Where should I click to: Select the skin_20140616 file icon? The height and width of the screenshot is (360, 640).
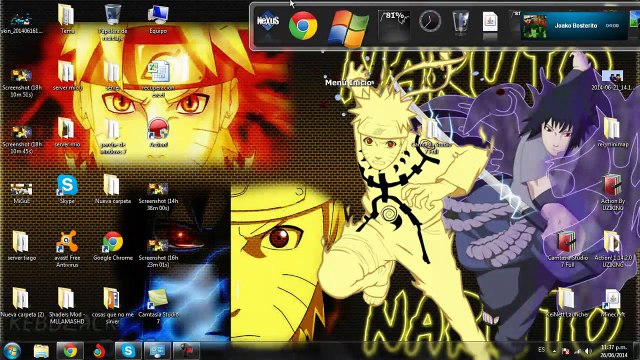click(x=21, y=23)
